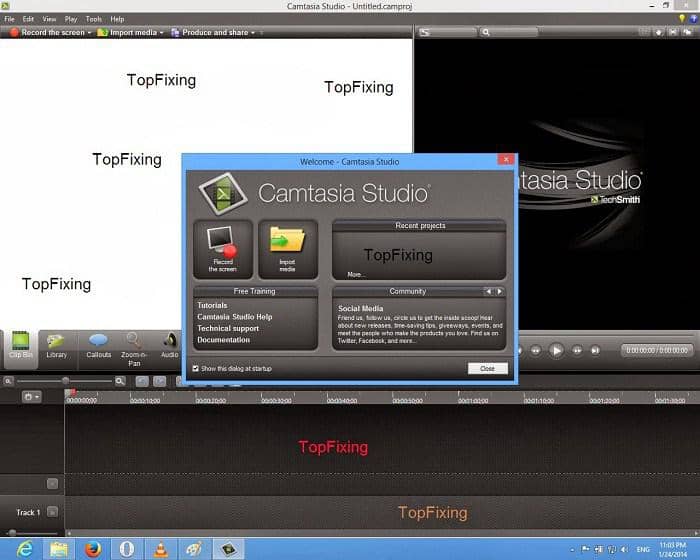Viewport: 700px width, 560px height.
Task: Open the timeline track settings dropdown
Action: click(x=31, y=397)
